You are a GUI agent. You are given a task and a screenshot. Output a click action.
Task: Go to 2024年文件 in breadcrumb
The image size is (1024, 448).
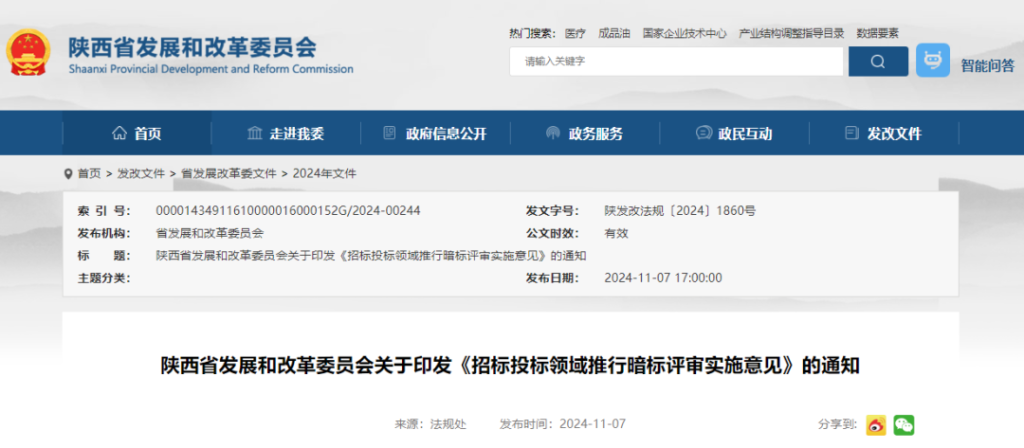pos(325,174)
